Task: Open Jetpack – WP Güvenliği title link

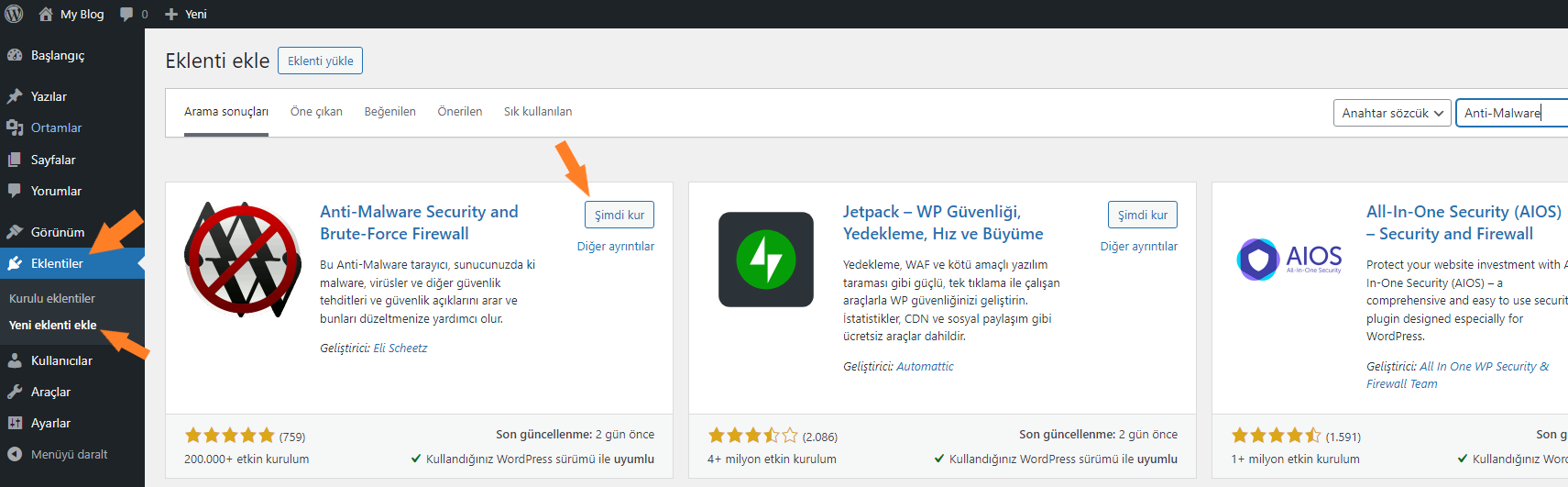Action: pos(943,223)
